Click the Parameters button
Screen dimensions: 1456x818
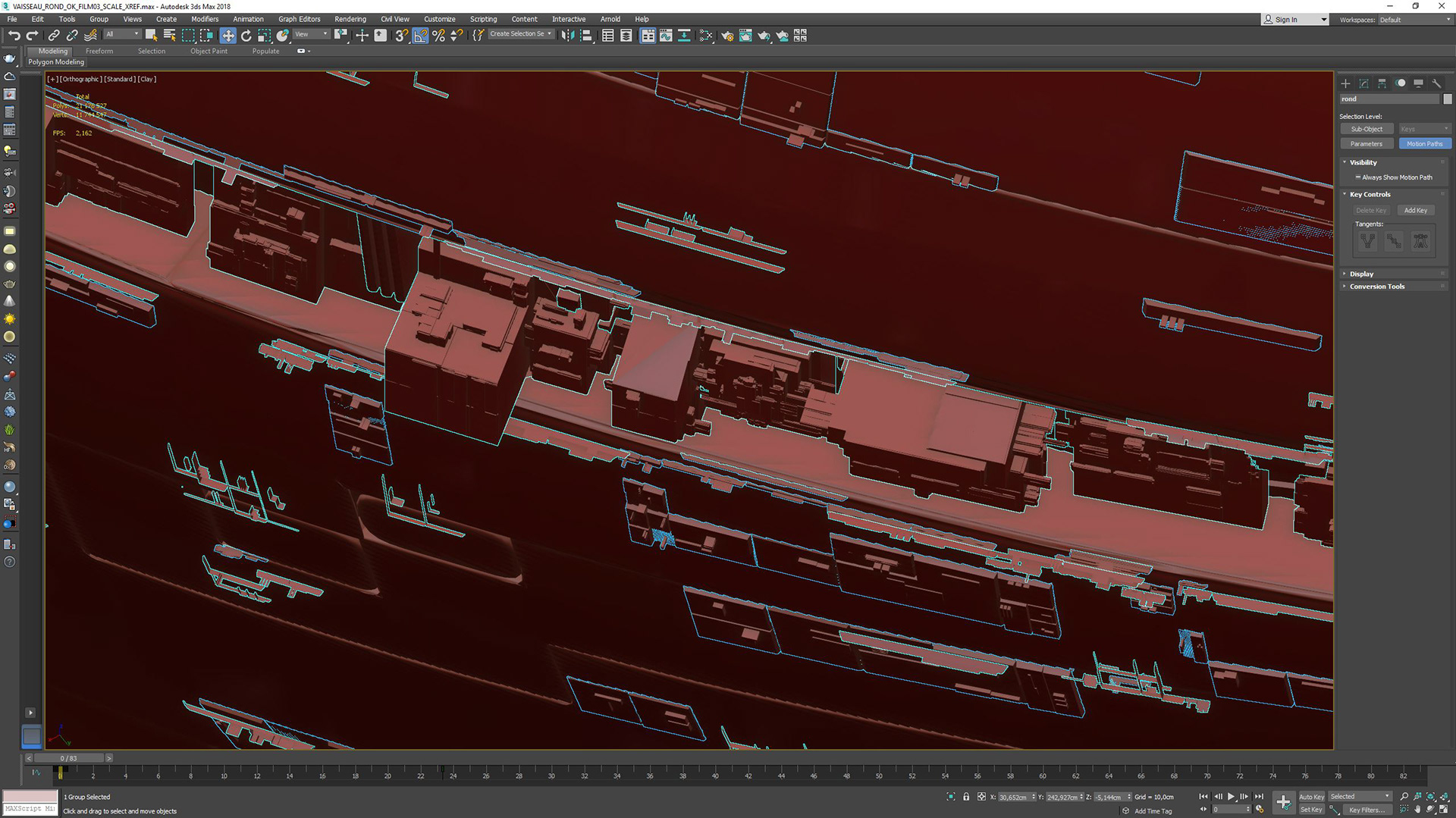click(1367, 144)
